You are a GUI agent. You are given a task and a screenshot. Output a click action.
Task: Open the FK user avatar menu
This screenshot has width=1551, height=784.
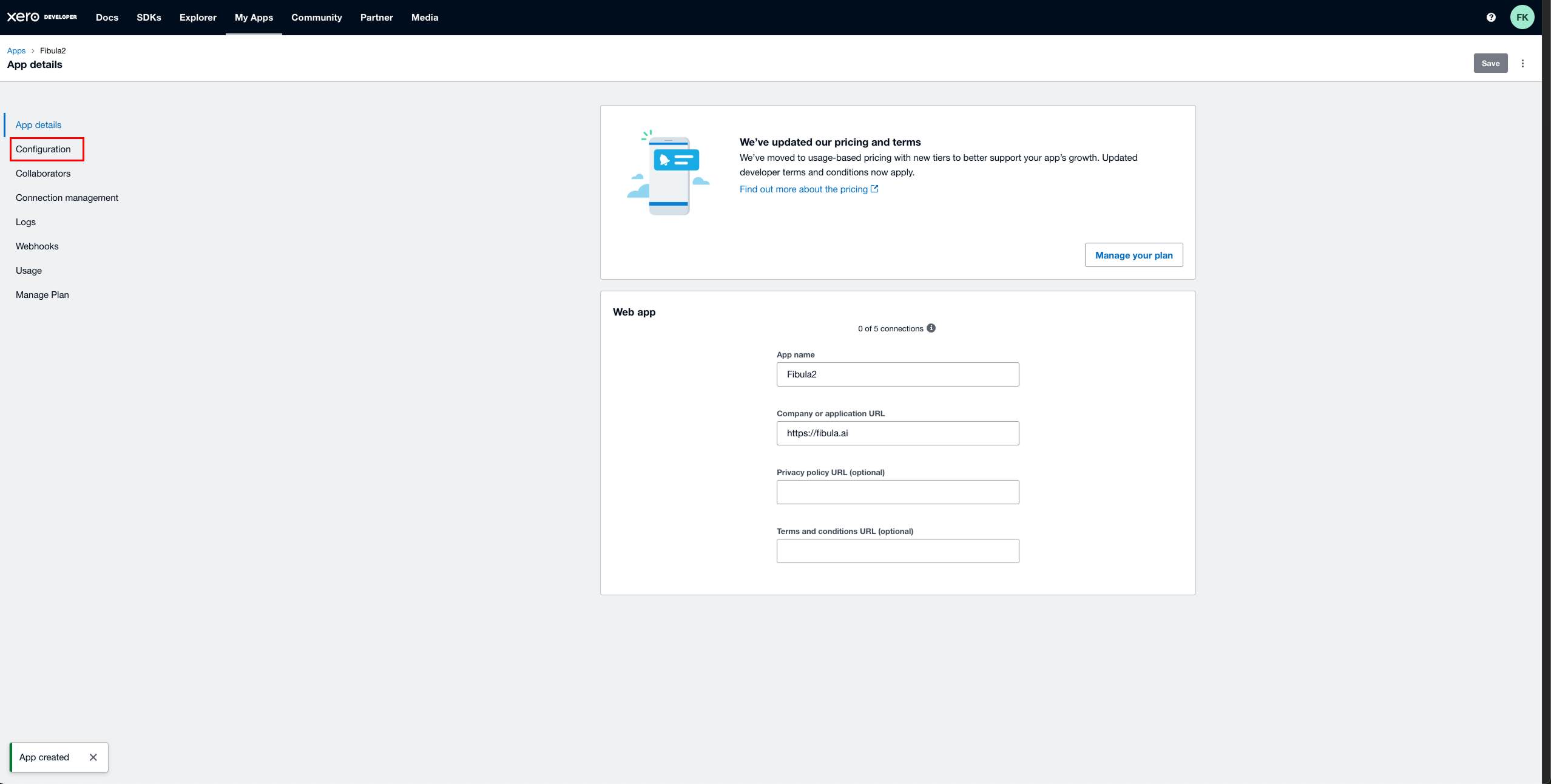1522,17
